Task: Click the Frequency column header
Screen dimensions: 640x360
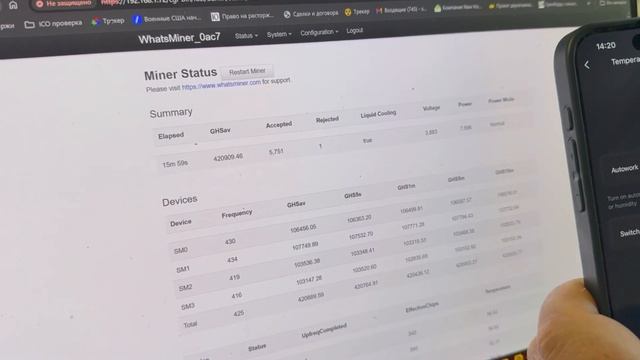Action: click(237, 213)
